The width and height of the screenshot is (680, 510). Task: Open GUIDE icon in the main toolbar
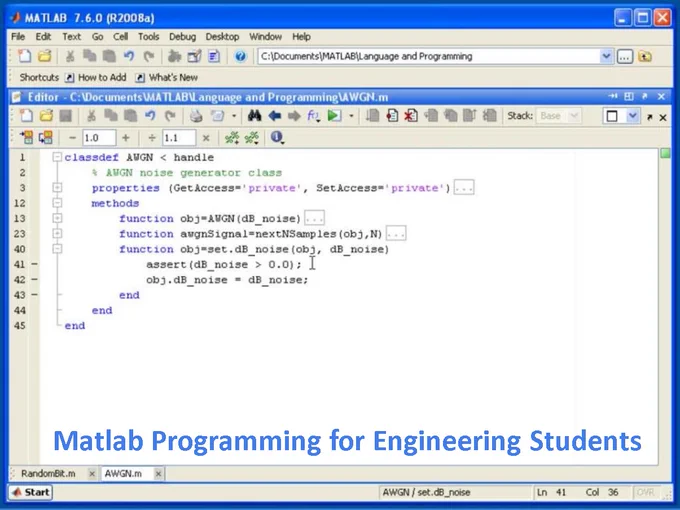194,56
